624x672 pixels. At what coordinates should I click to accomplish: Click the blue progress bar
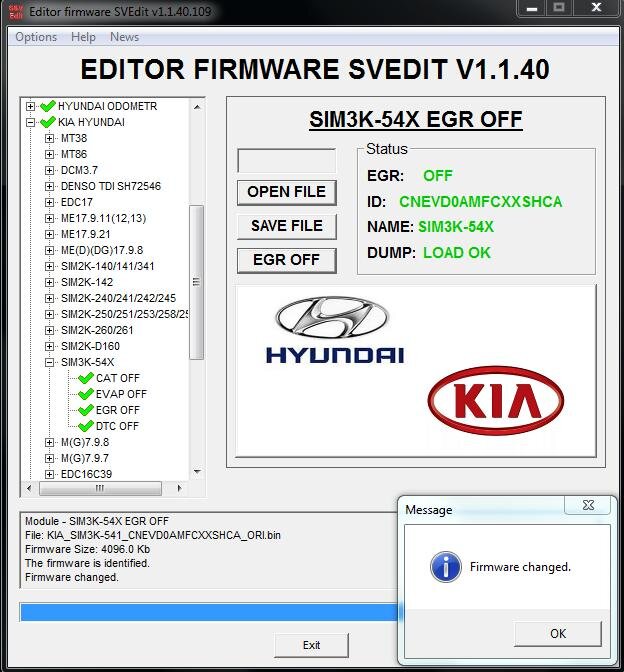point(209,612)
